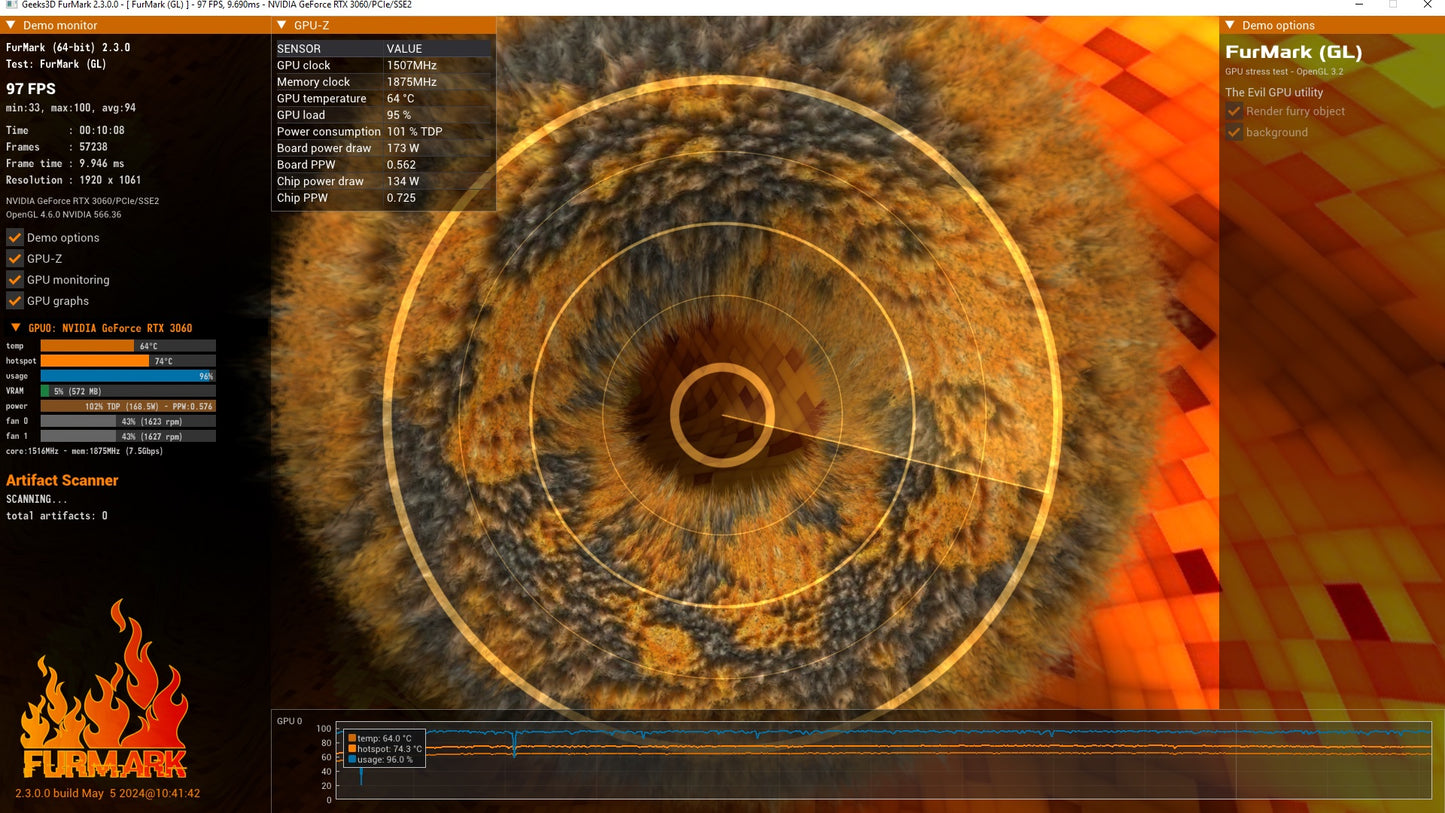Click the Board power draw value 173 W
The image size is (1445, 813).
tap(403, 148)
